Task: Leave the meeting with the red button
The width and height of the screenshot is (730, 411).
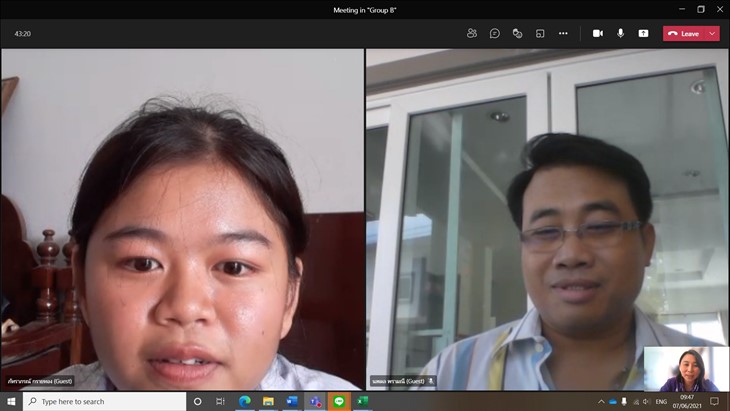Action: pyautogui.click(x=684, y=33)
